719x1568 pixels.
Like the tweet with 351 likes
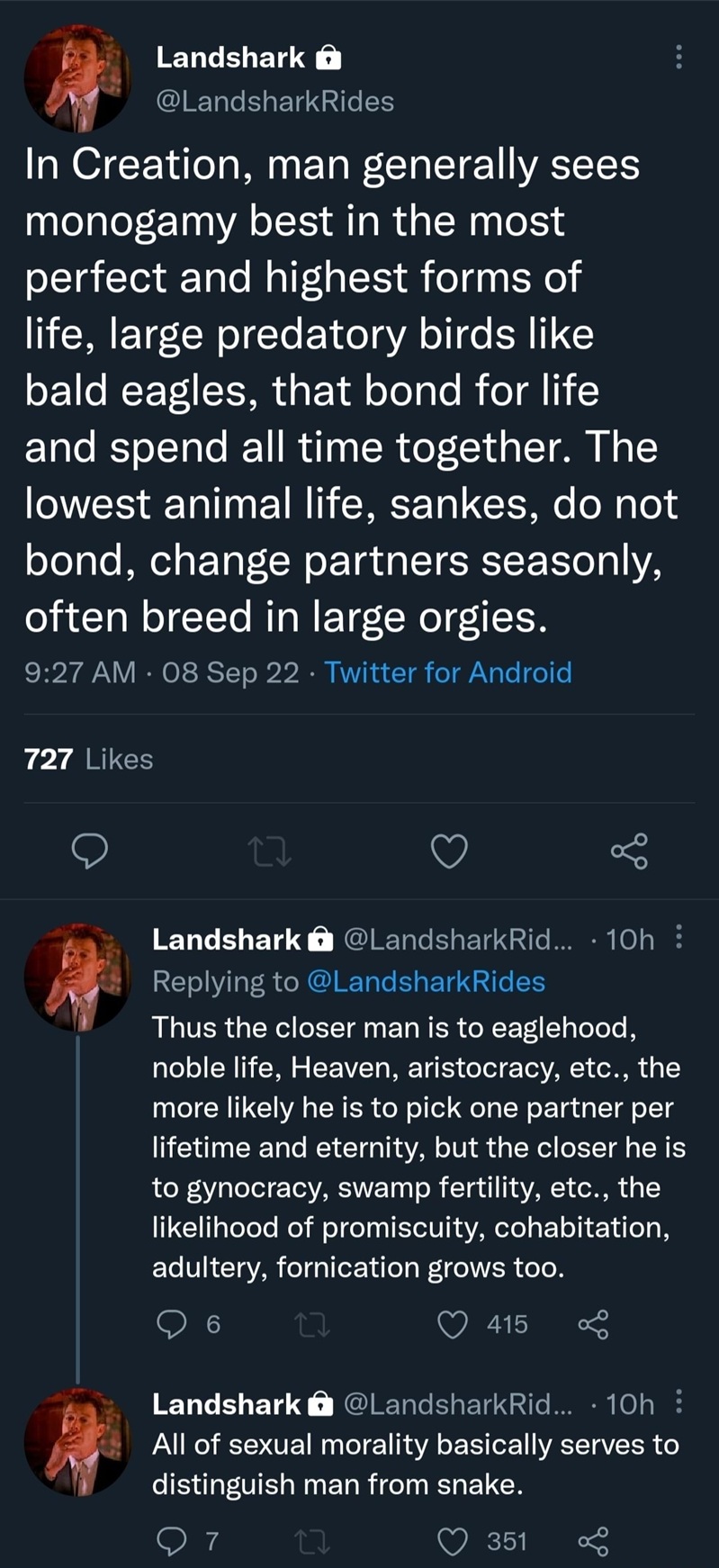tap(453, 1542)
